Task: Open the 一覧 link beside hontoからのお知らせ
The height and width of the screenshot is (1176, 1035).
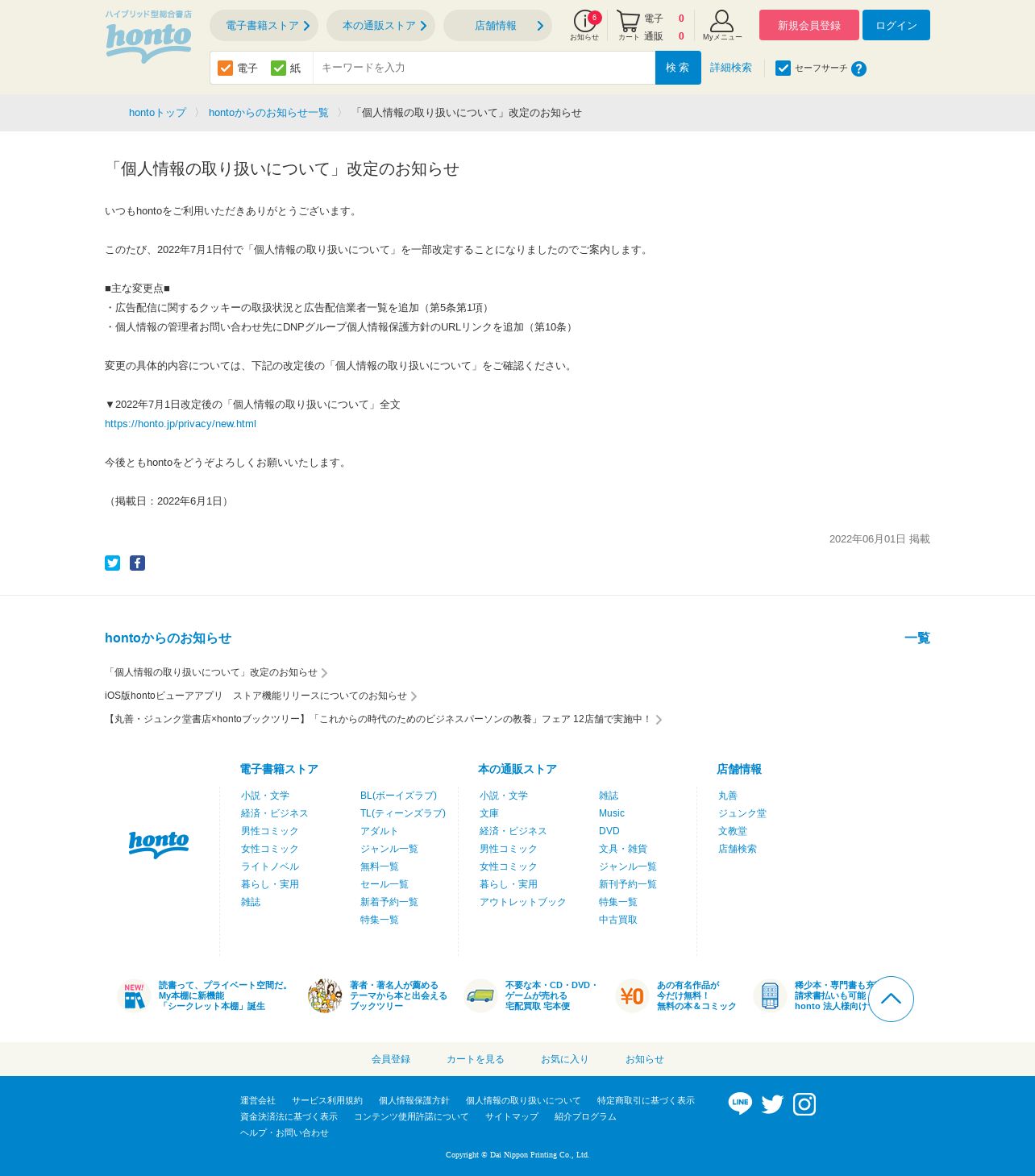Action: 917,638
